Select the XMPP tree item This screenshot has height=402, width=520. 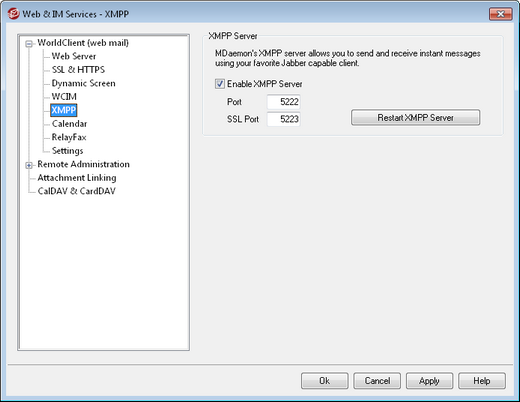click(x=64, y=110)
